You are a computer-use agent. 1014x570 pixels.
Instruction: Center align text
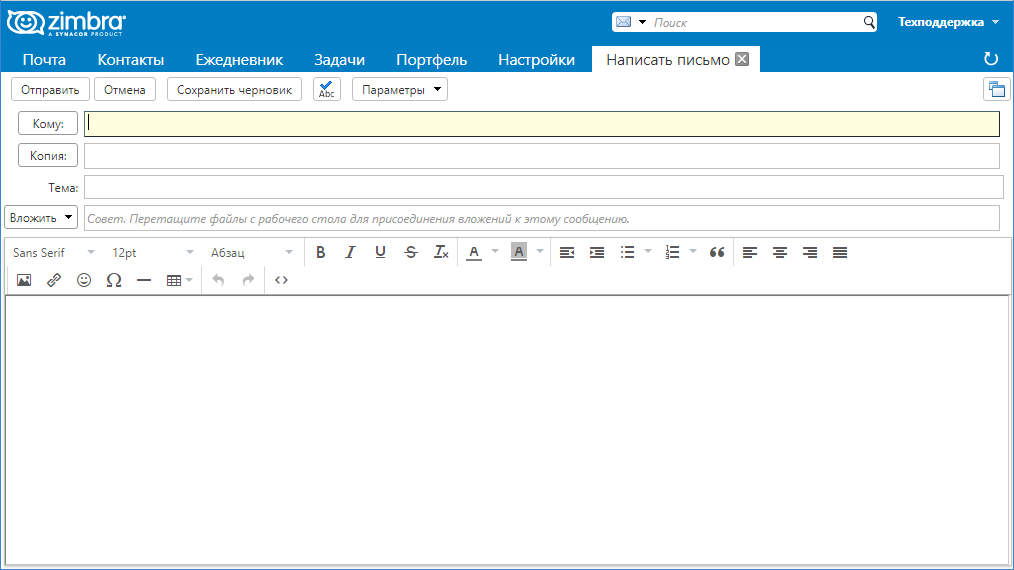[780, 252]
